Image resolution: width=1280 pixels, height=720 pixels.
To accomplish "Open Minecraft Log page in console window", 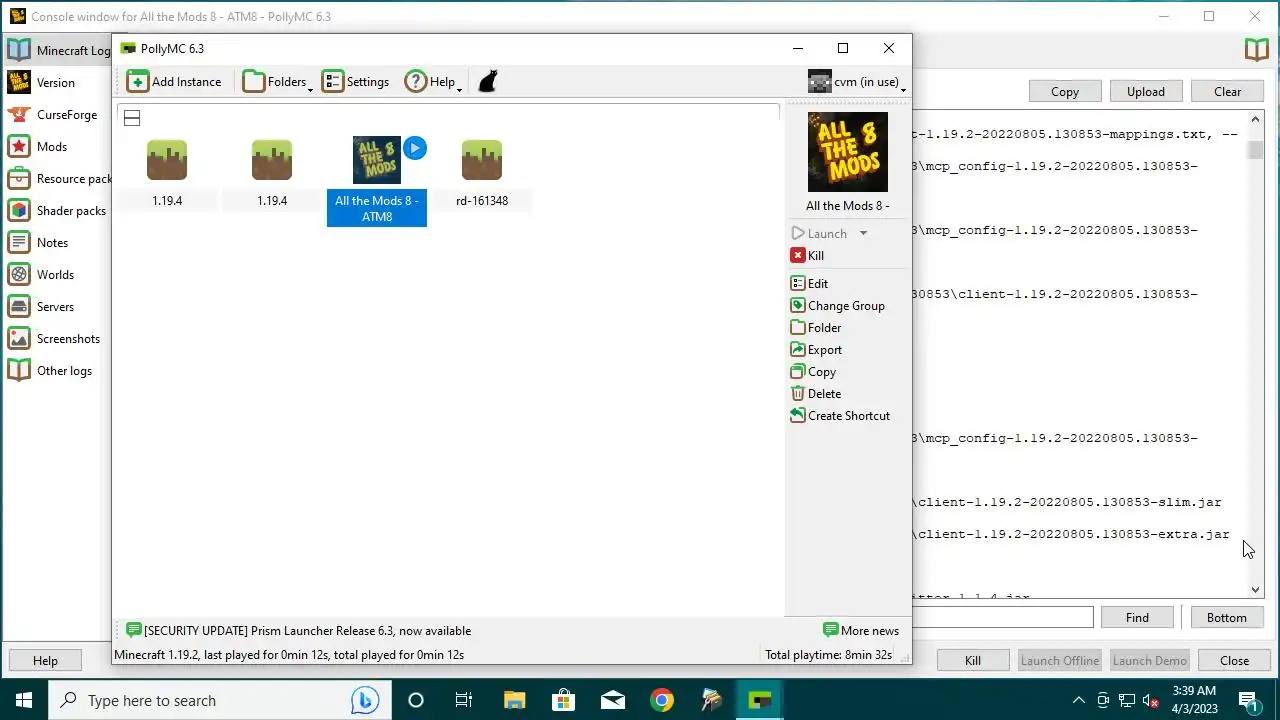I will (x=58, y=50).
